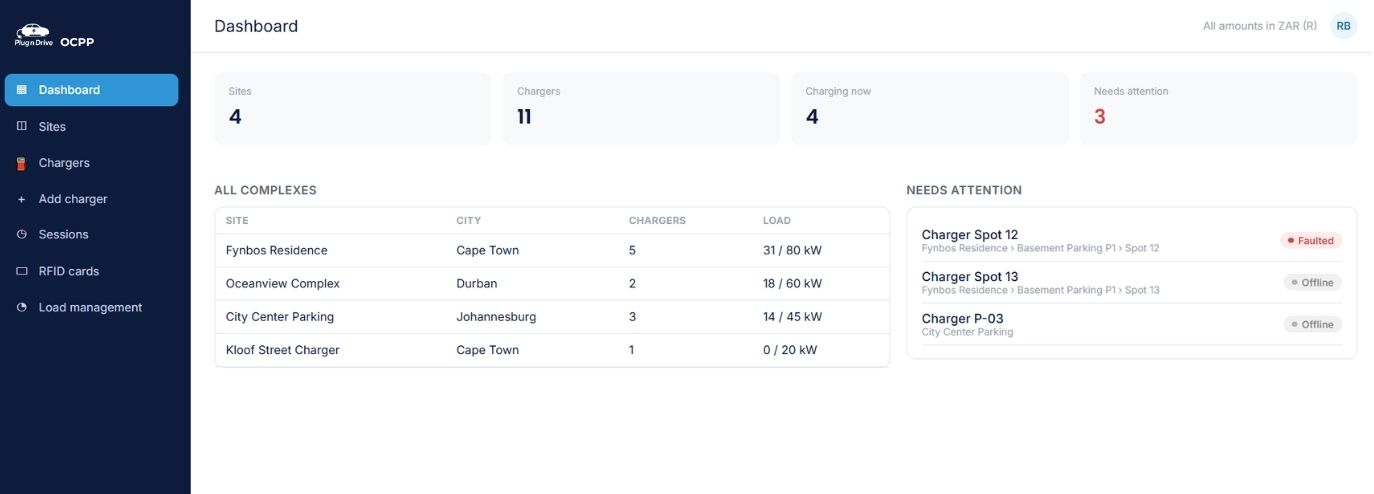Select Add charger in the sidebar
This screenshot has width=1374, height=494.
pyautogui.click(x=91, y=199)
